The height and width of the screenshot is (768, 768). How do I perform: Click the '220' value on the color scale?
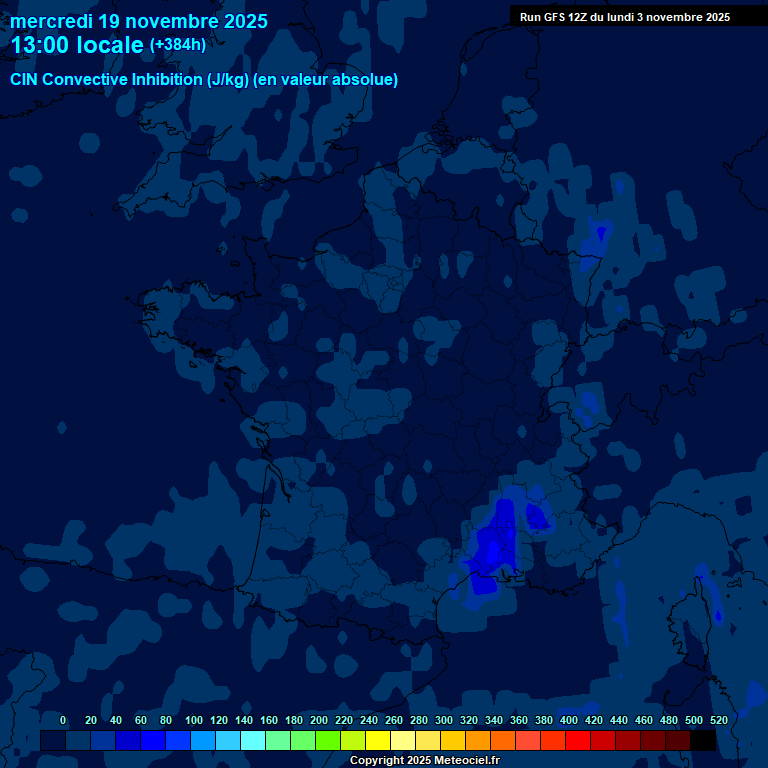point(343,720)
